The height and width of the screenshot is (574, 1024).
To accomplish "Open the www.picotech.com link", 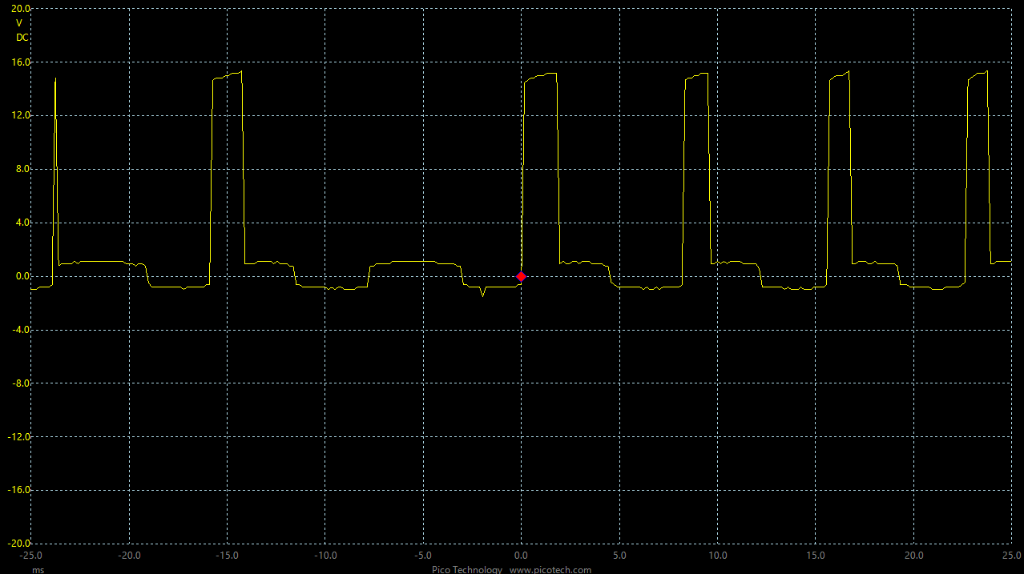I will tap(550, 569).
